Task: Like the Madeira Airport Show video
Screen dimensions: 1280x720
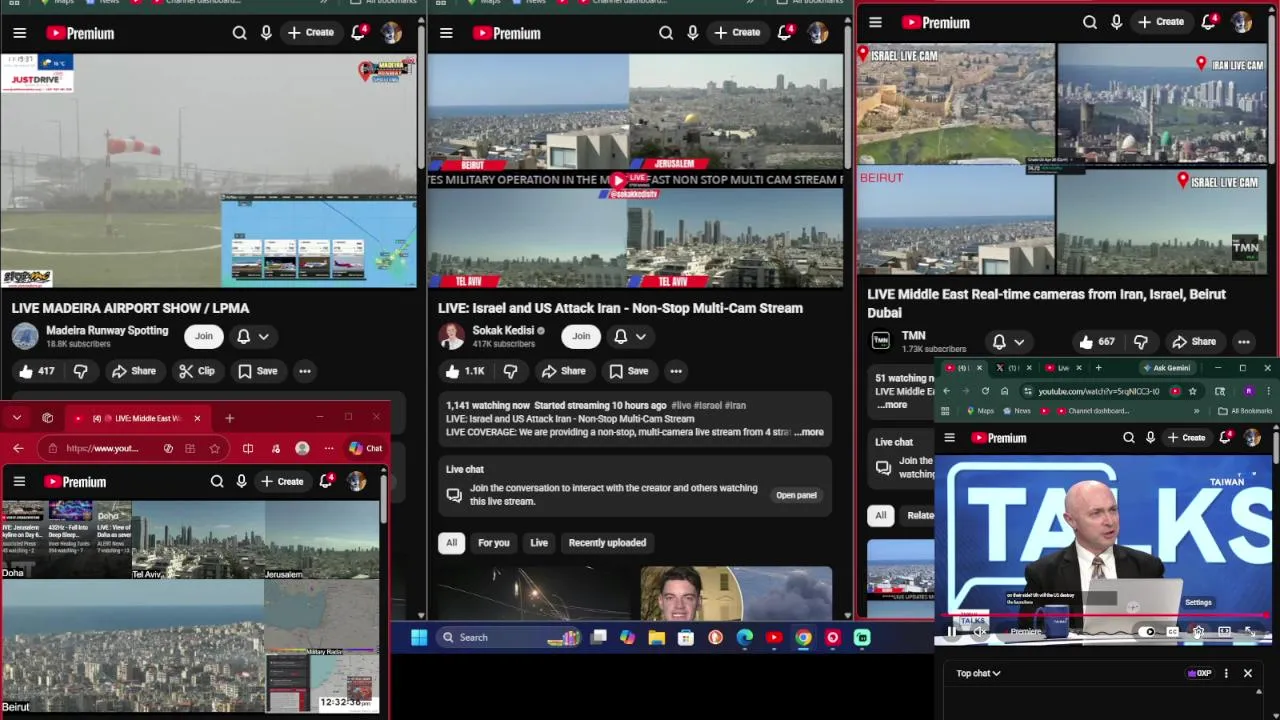Action: 36,371
